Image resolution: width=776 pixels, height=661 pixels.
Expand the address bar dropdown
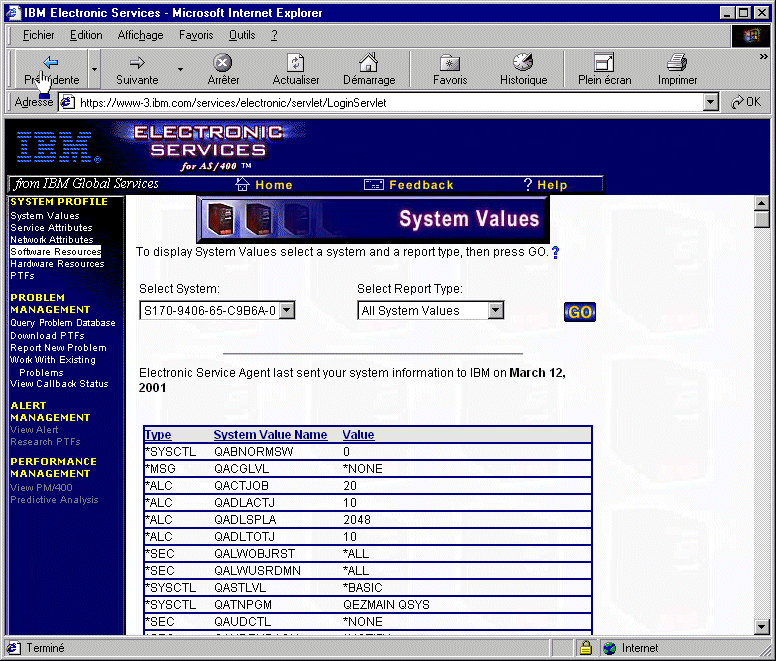coord(711,103)
